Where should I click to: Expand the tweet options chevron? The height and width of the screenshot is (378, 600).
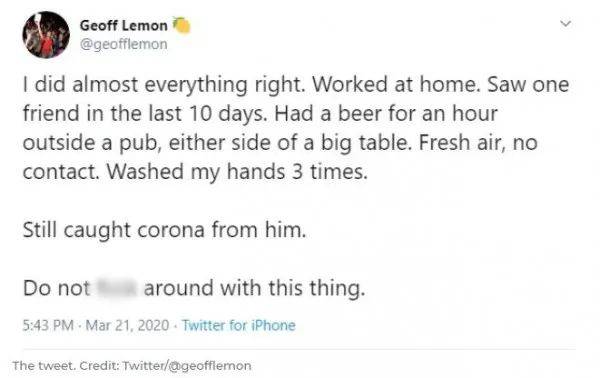point(566,24)
